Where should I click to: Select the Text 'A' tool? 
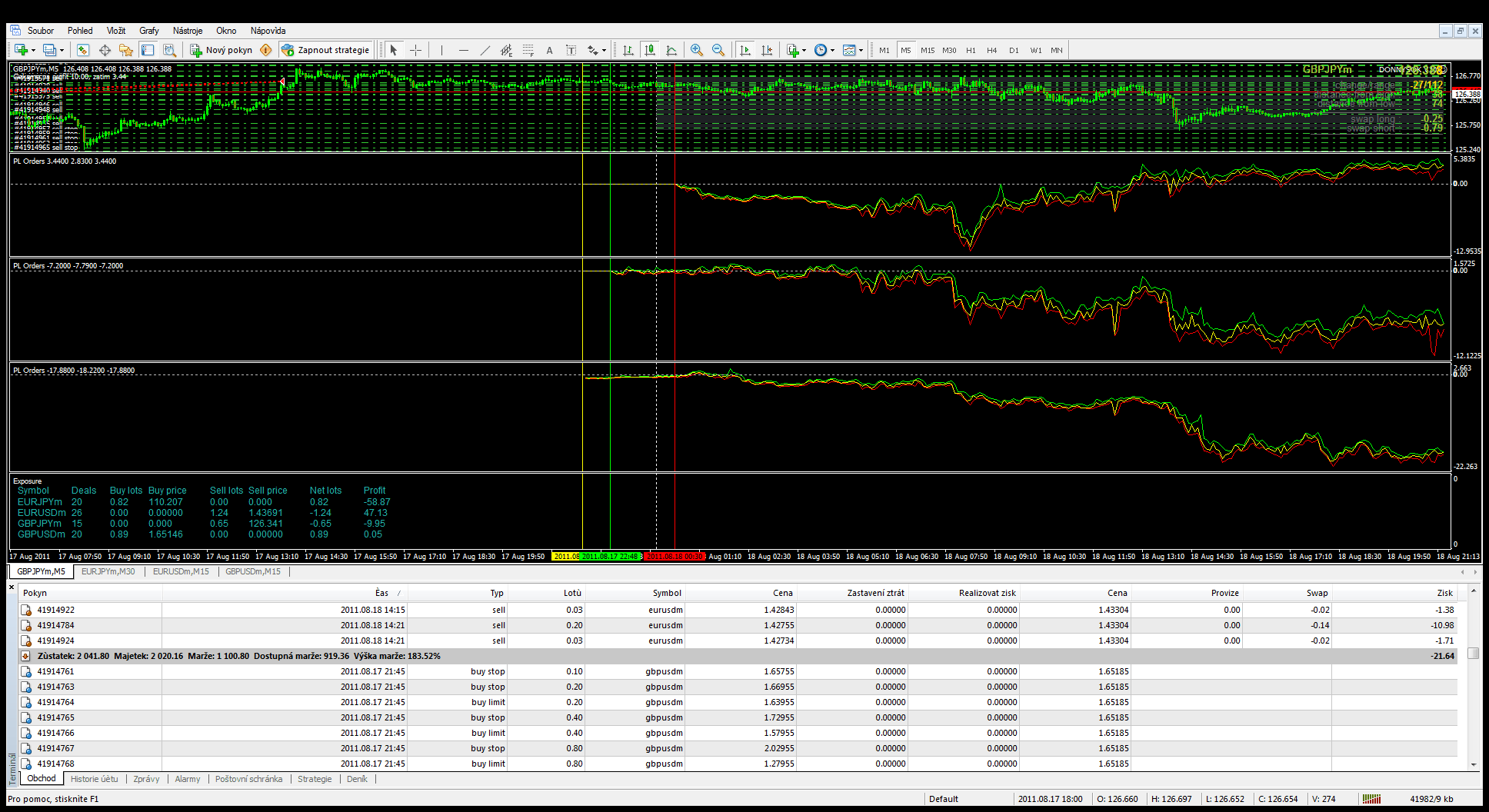[549, 50]
